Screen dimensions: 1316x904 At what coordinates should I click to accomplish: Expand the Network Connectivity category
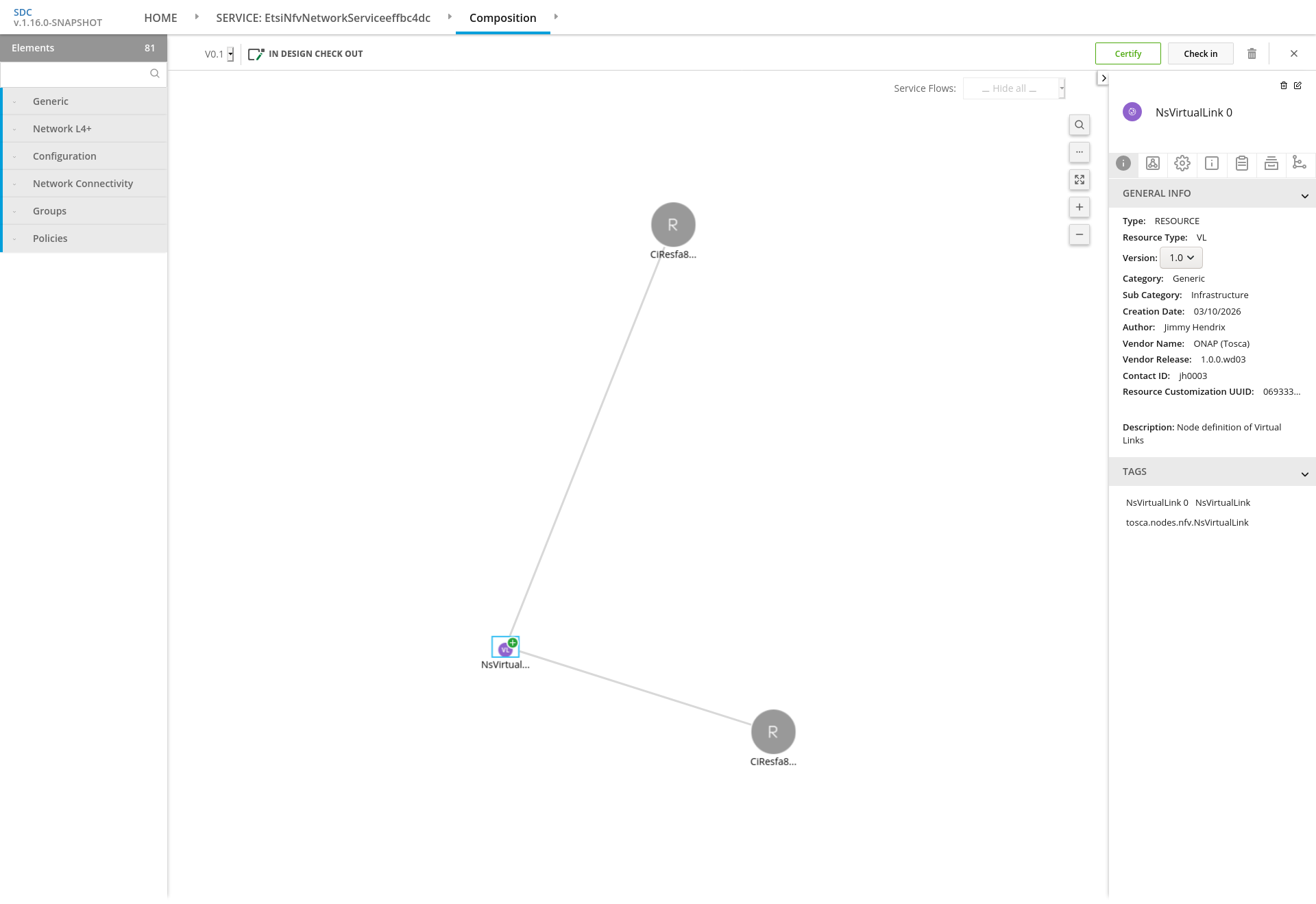click(x=83, y=184)
